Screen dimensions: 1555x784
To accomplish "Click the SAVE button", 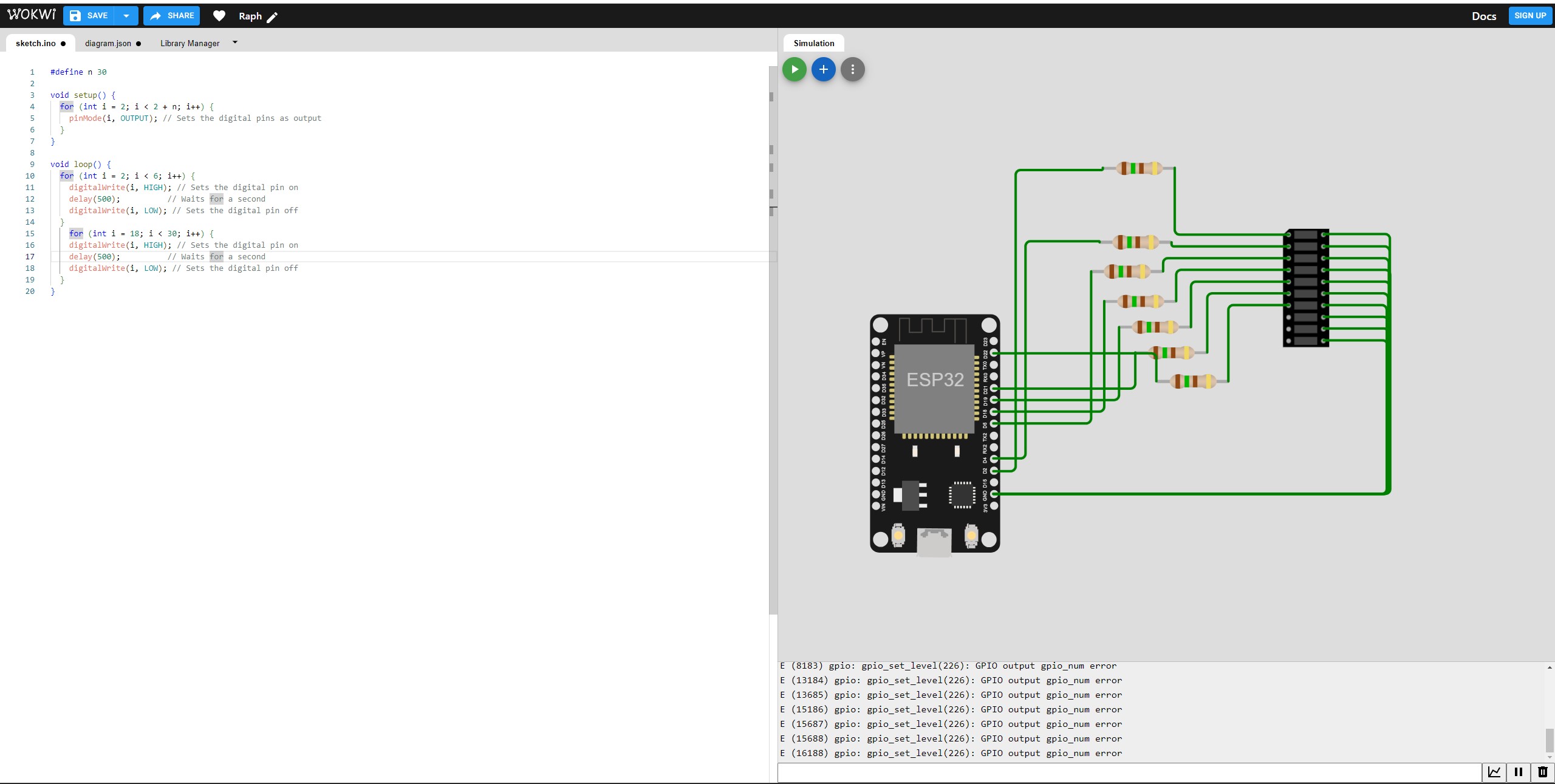I will (x=89, y=16).
